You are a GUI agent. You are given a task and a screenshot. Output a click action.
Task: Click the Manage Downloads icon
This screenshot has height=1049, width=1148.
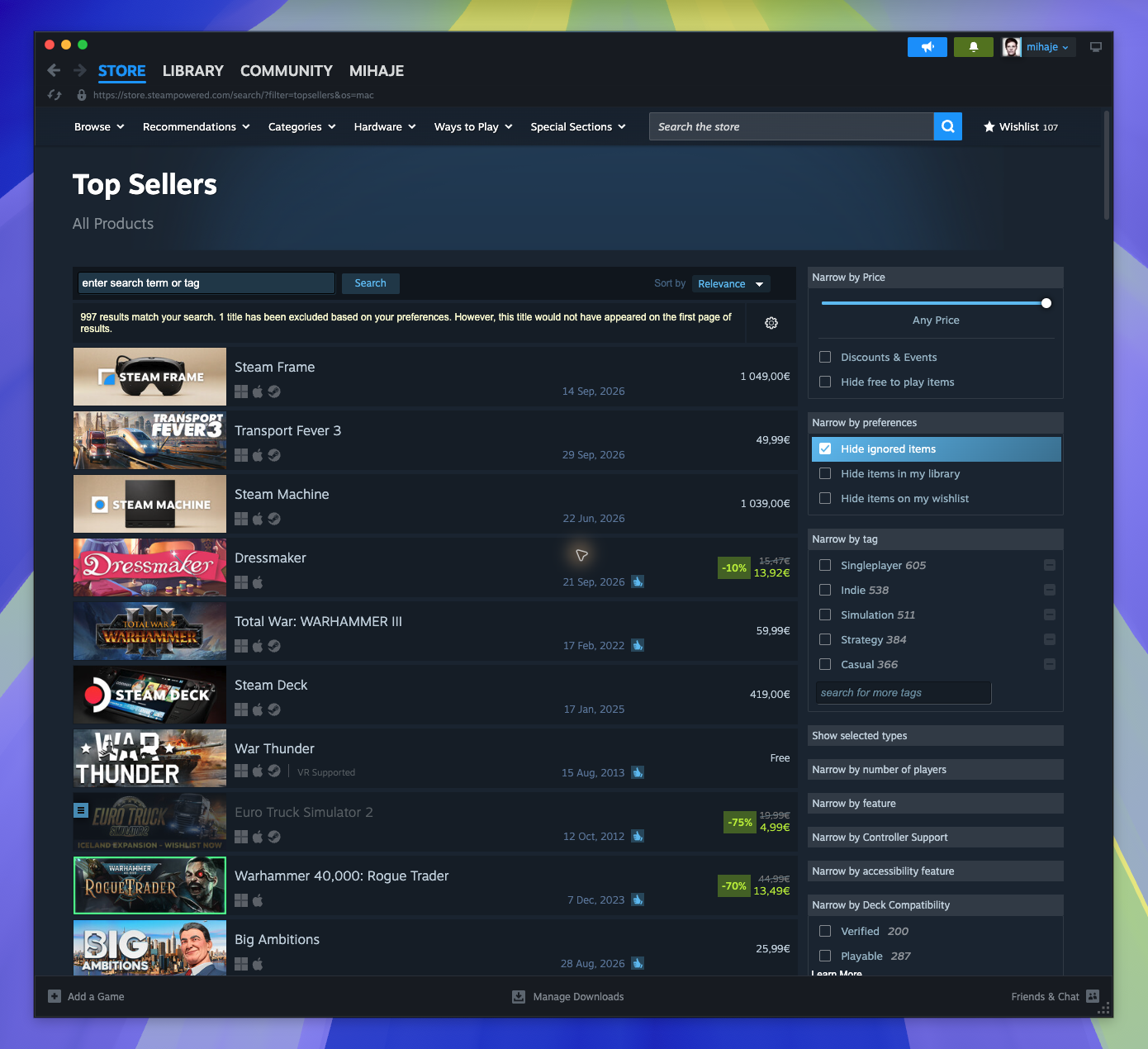pos(519,996)
